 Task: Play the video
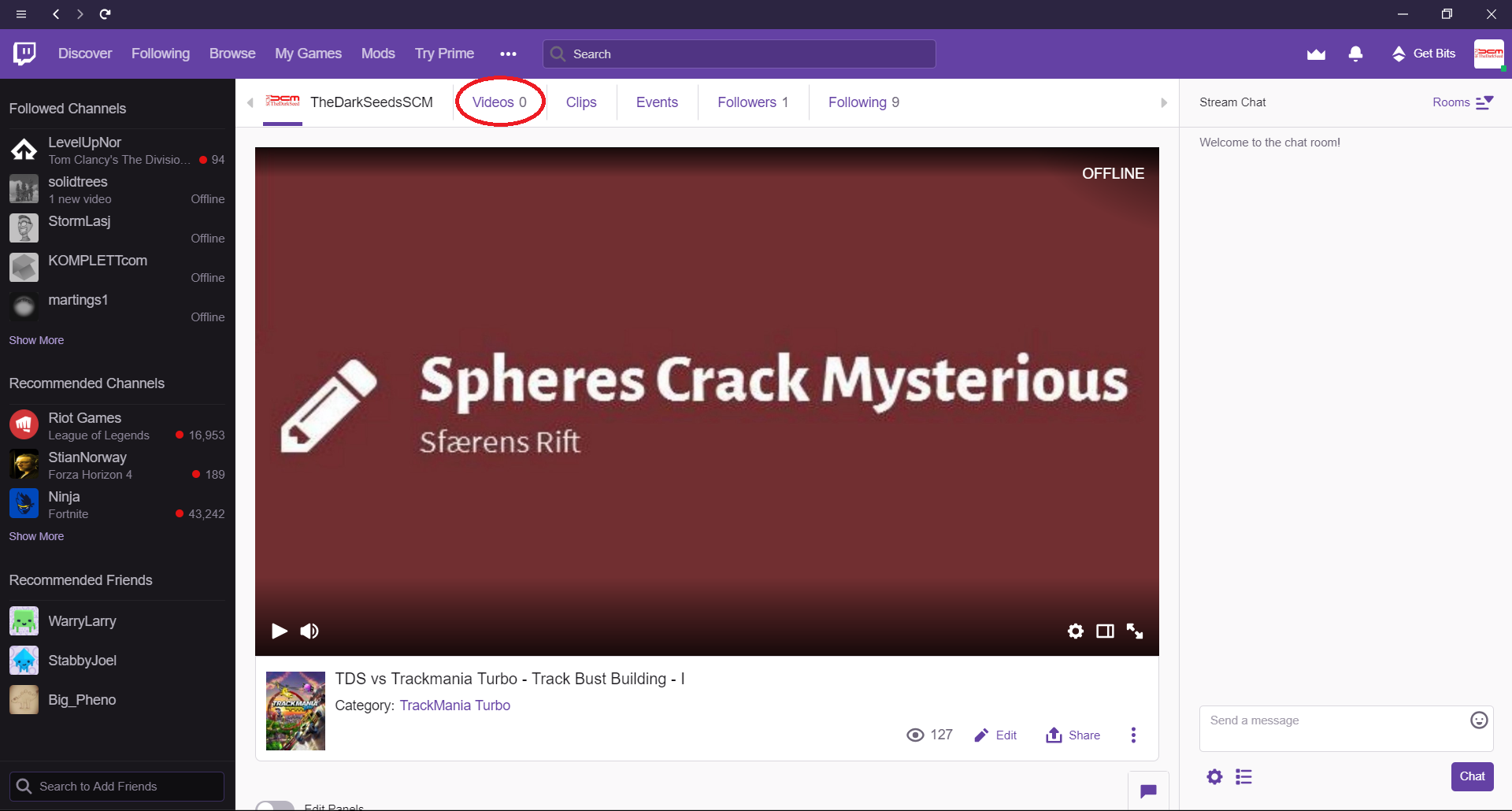point(279,631)
